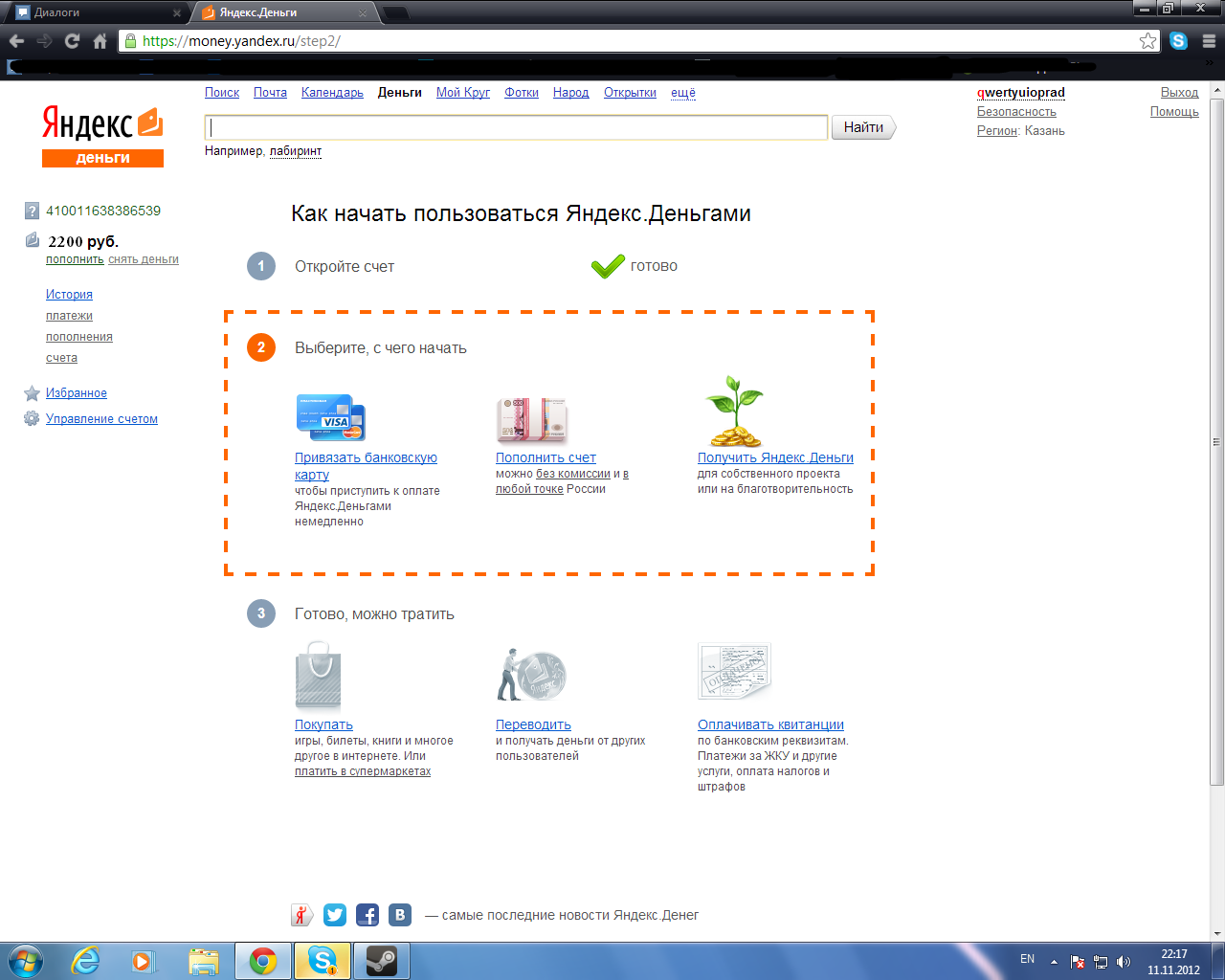The height and width of the screenshot is (980, 1225).
Task: Click the Пополнить счет link
Action: pyautogui.click(x=546, y=457)
